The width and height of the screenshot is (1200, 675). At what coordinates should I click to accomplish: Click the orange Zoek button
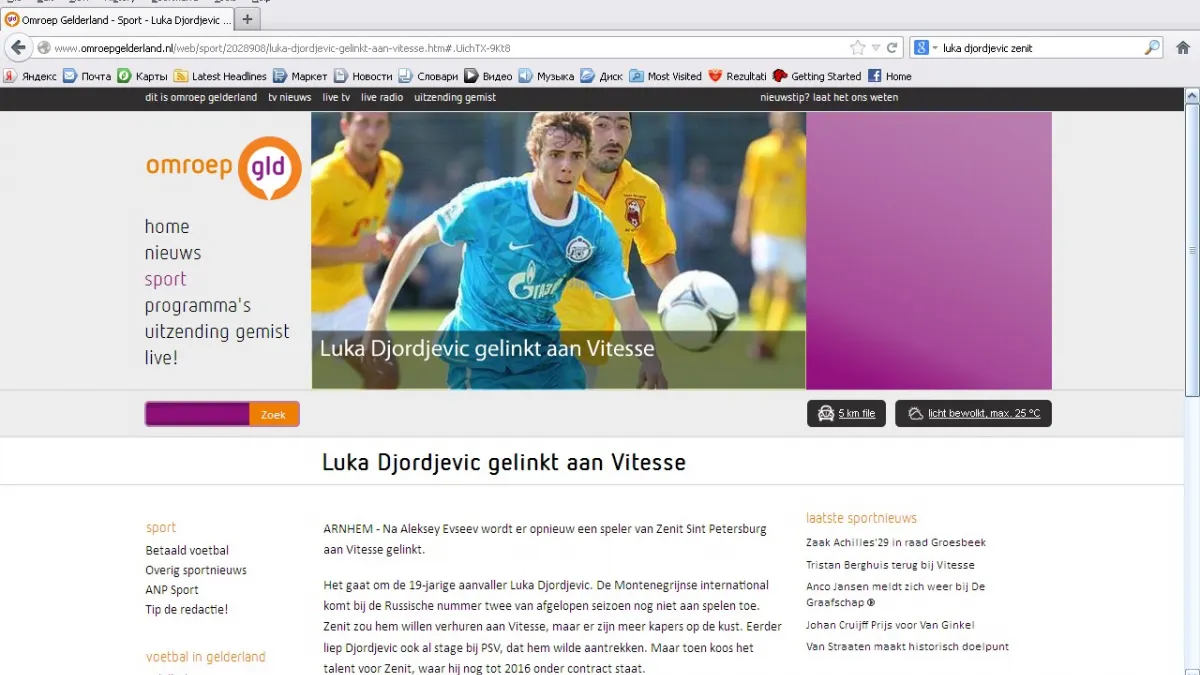coord(274,414)
